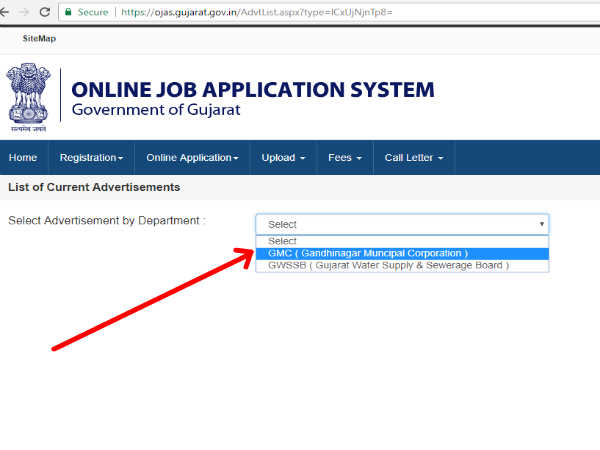Click the browser forward arrow
The image size is (600, 450).
pyautogui.click(x=24, y=12)
